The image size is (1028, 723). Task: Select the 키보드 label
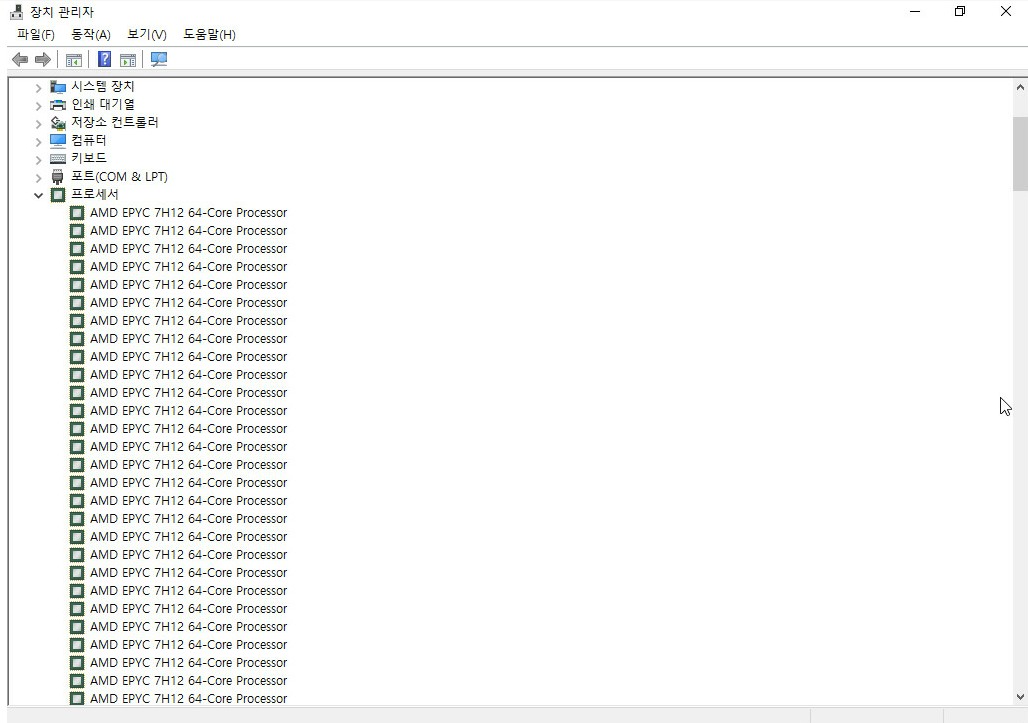click(89, 158)
